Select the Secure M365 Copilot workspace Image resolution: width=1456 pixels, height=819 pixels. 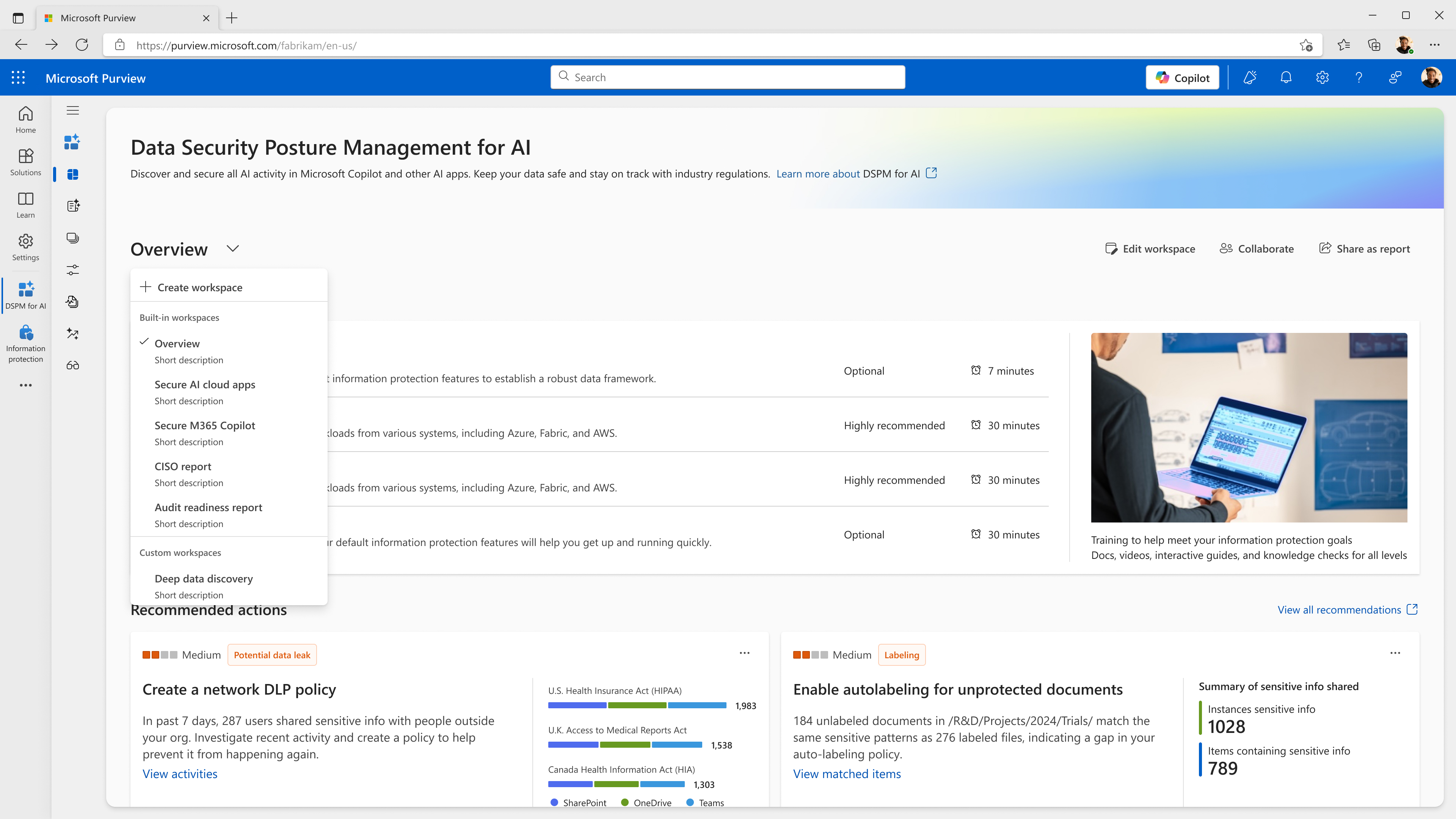click(229, 433)
